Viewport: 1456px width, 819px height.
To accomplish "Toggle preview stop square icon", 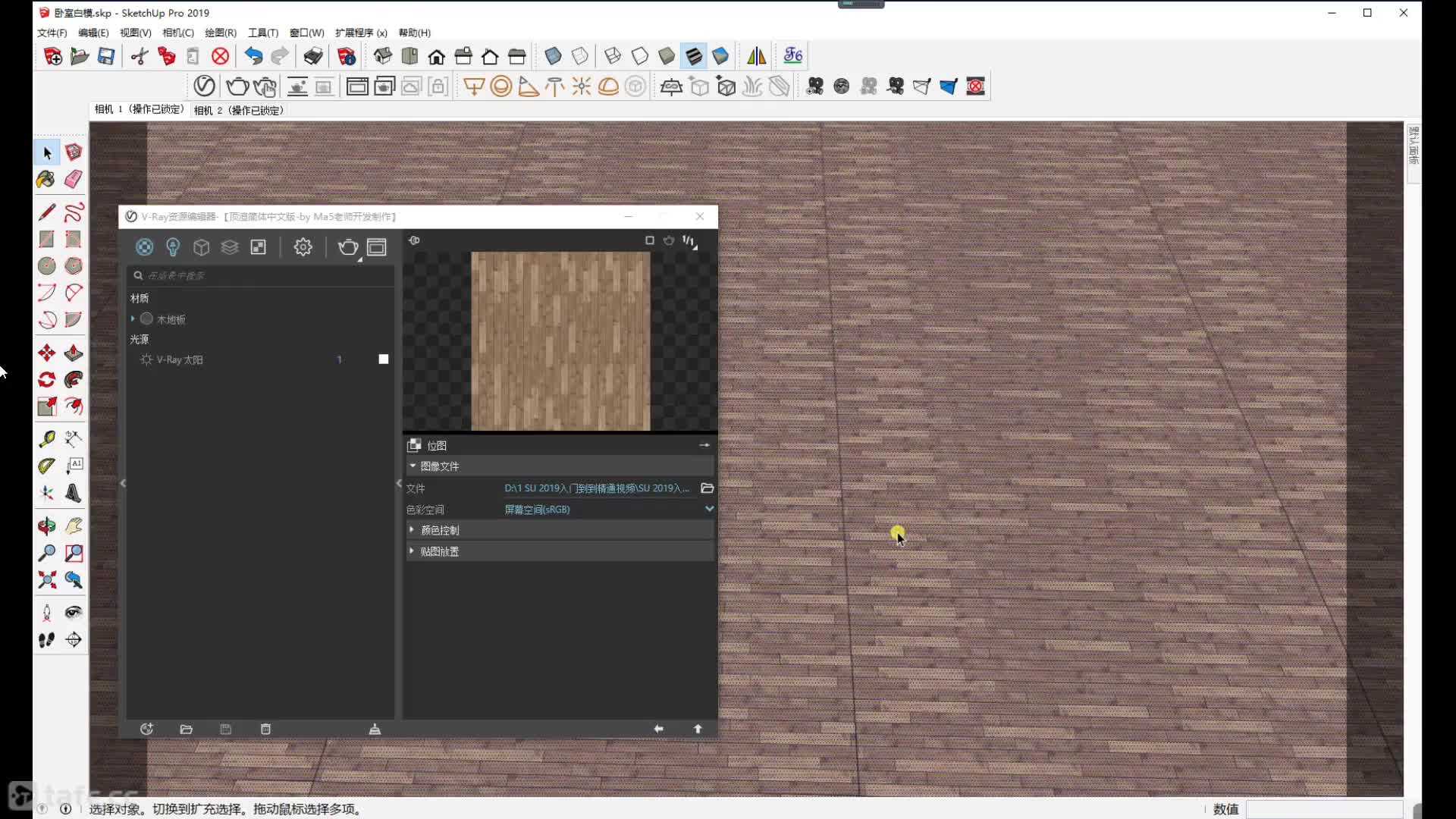I will pyautogui.click(x=649, y=240).
